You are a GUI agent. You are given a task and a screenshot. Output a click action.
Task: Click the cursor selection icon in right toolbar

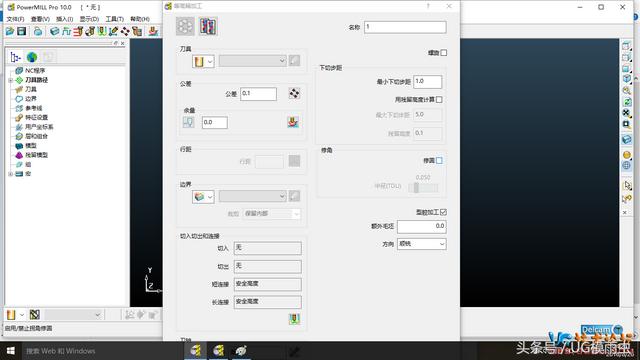click(x=627, y=185)
